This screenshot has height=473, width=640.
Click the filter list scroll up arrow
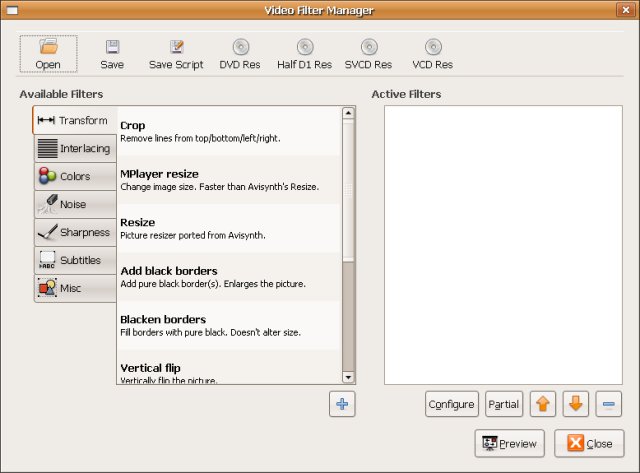[348, 113]
